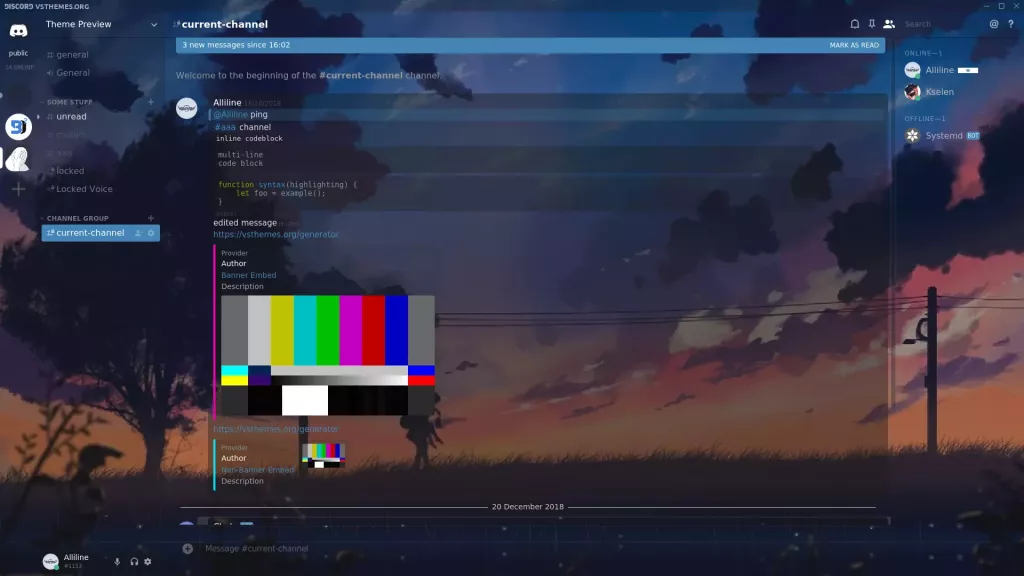
Task: Deafen audio with the headphones icon
Action: tap(133, 562)
